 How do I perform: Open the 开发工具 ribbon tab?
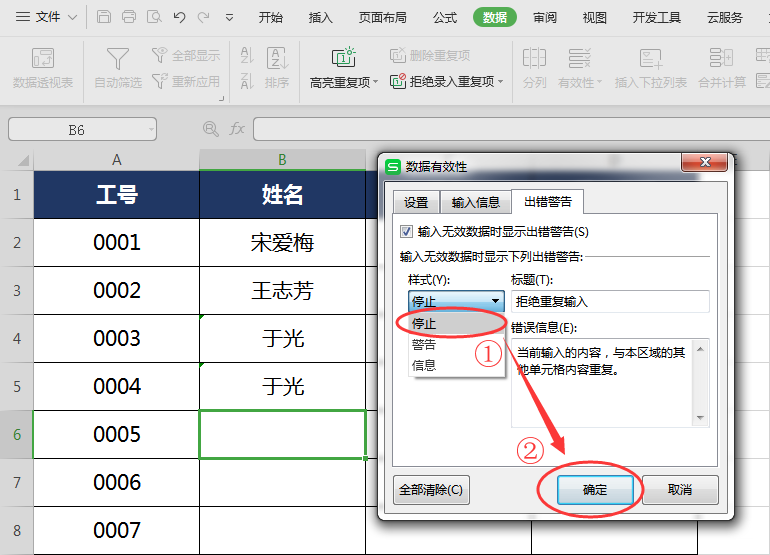657,18
